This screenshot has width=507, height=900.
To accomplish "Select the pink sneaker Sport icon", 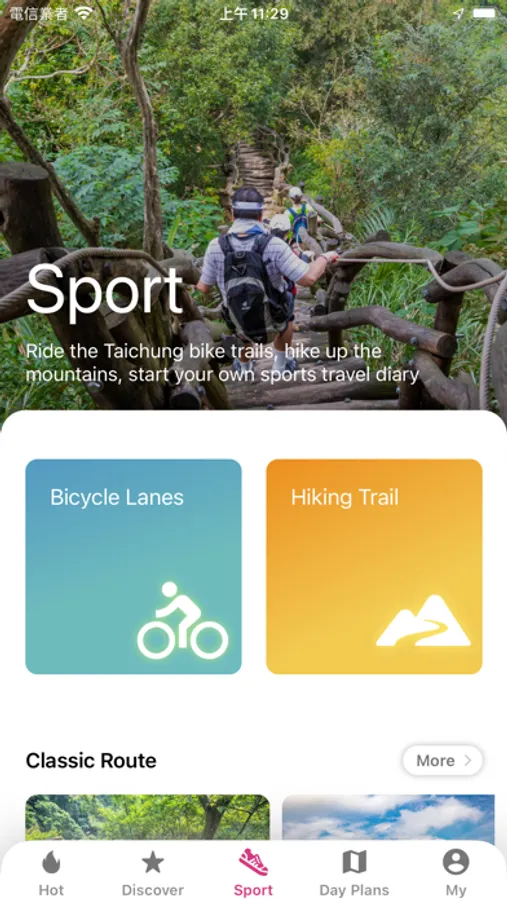I will 253,862.
